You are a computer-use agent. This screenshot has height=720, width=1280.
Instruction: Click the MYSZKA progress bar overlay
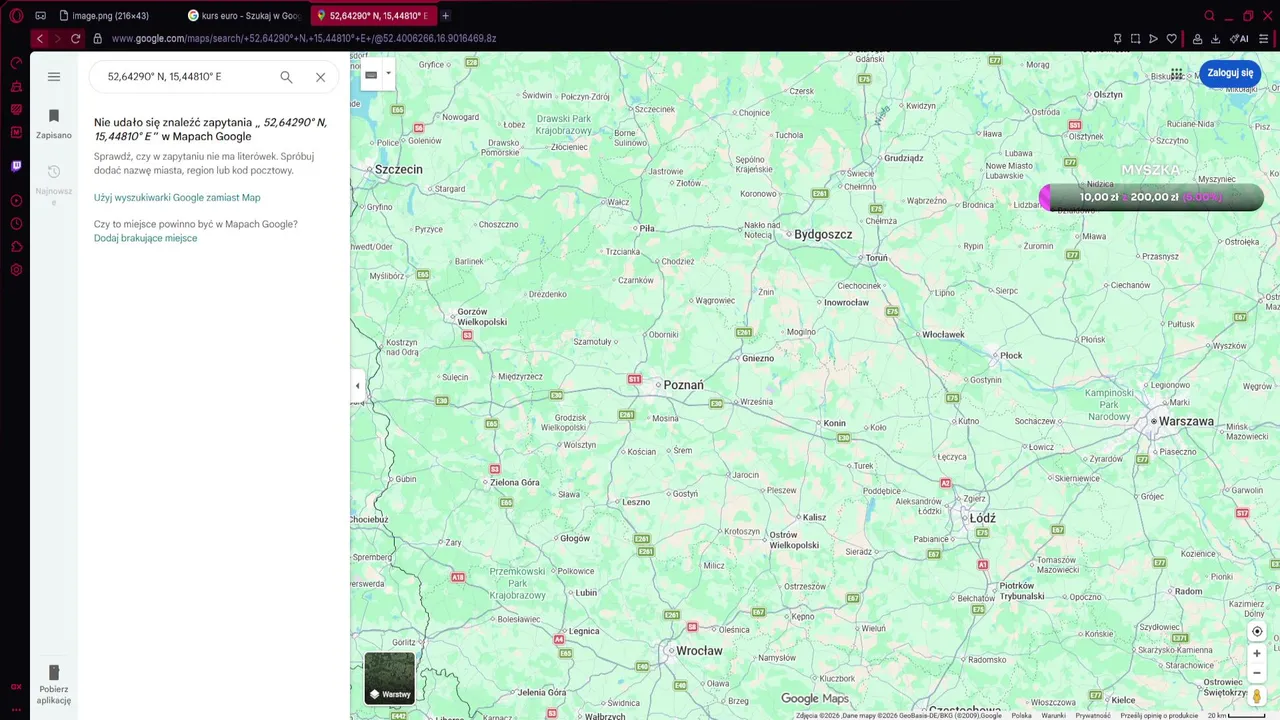pos(1152,197)
